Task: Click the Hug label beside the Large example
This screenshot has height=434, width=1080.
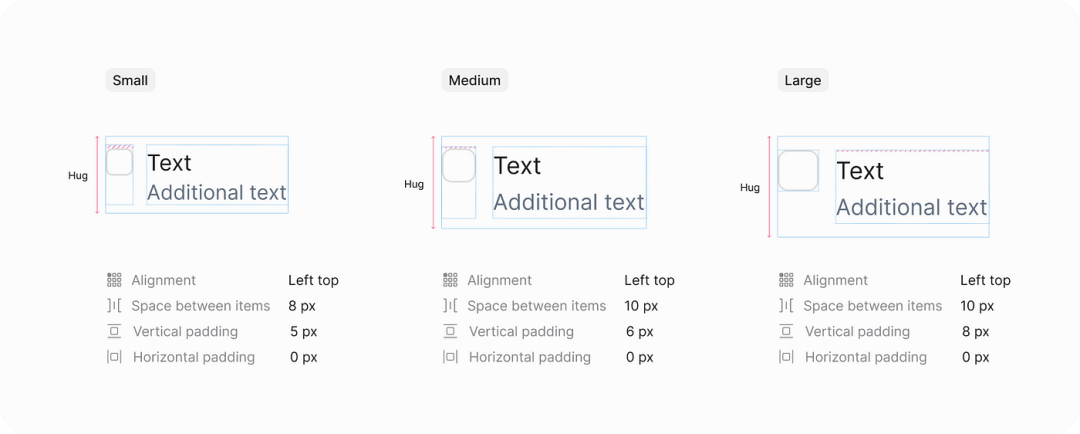Action: (x=750, y=187)
